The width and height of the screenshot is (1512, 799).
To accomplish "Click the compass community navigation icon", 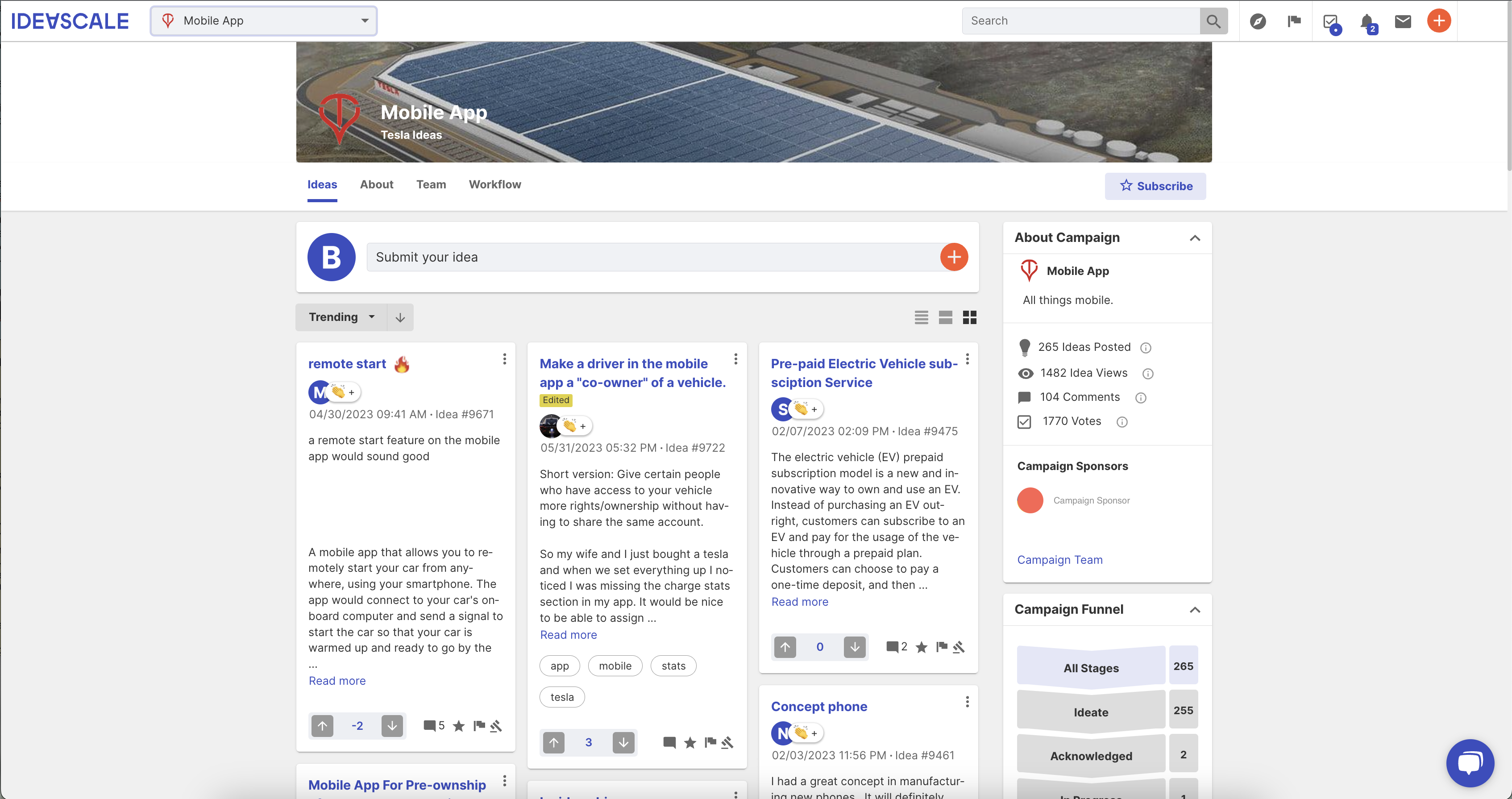I will [x=1258, y=21].
